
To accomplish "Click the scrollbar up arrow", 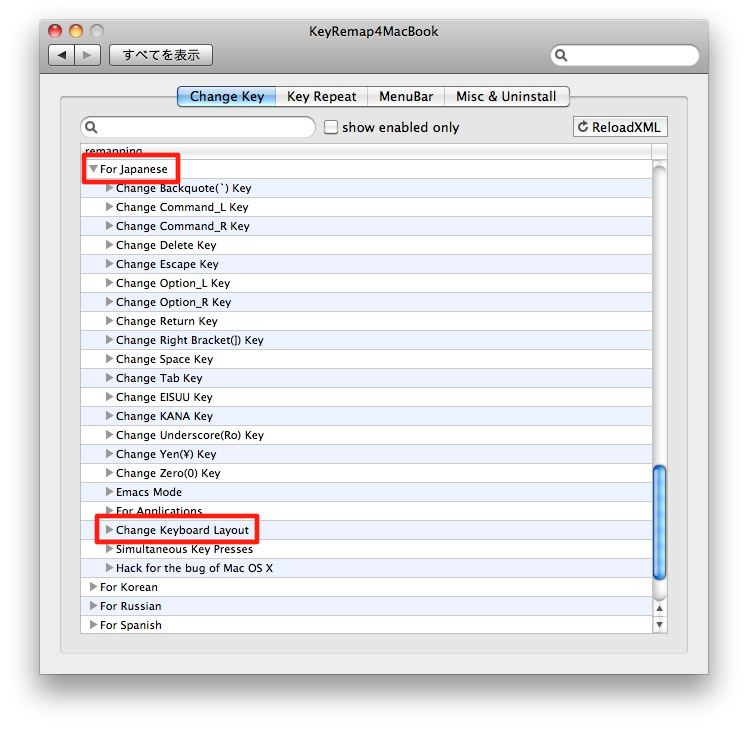I will point(659,606).
